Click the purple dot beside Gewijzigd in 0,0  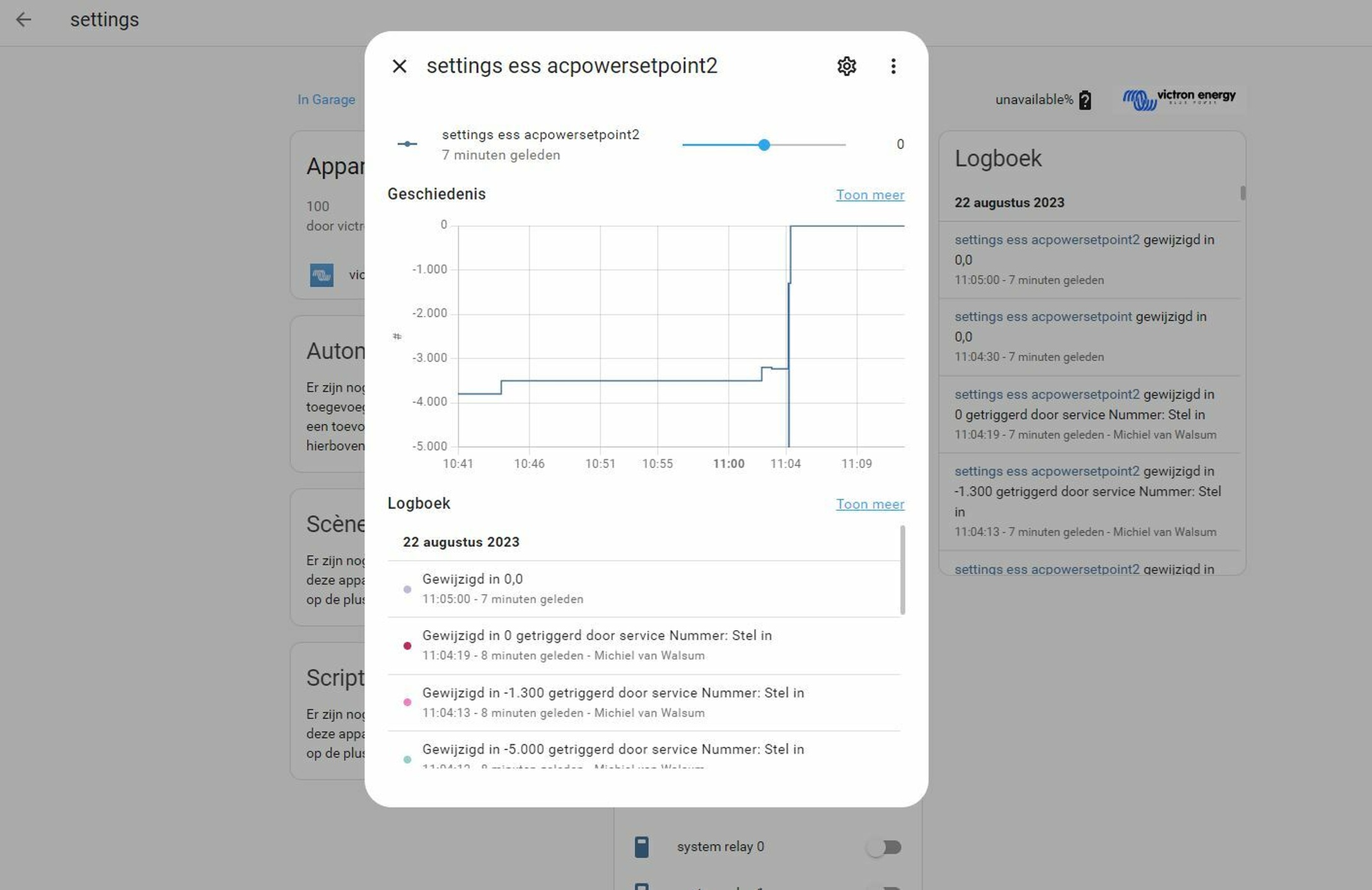pos(407,588)
